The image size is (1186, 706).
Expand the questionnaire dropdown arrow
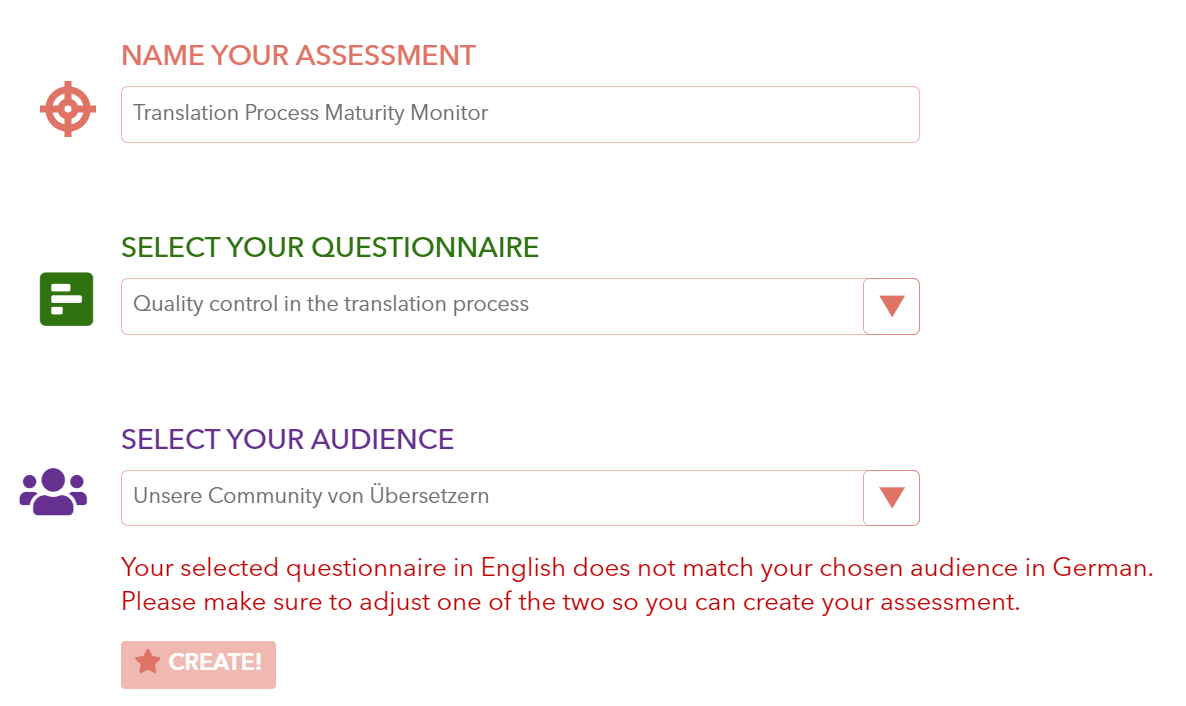[x=892, y=306]
